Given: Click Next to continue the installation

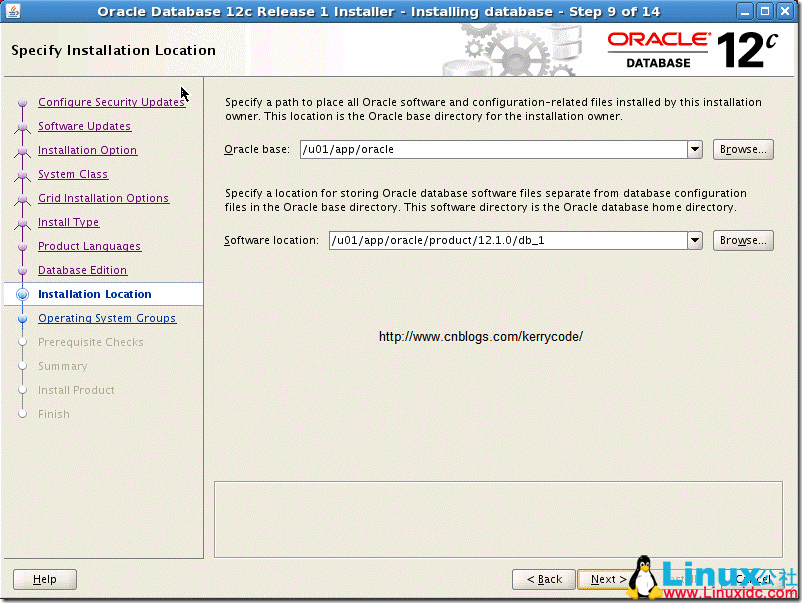Looking at the screenshot, I should pos(606,579).
